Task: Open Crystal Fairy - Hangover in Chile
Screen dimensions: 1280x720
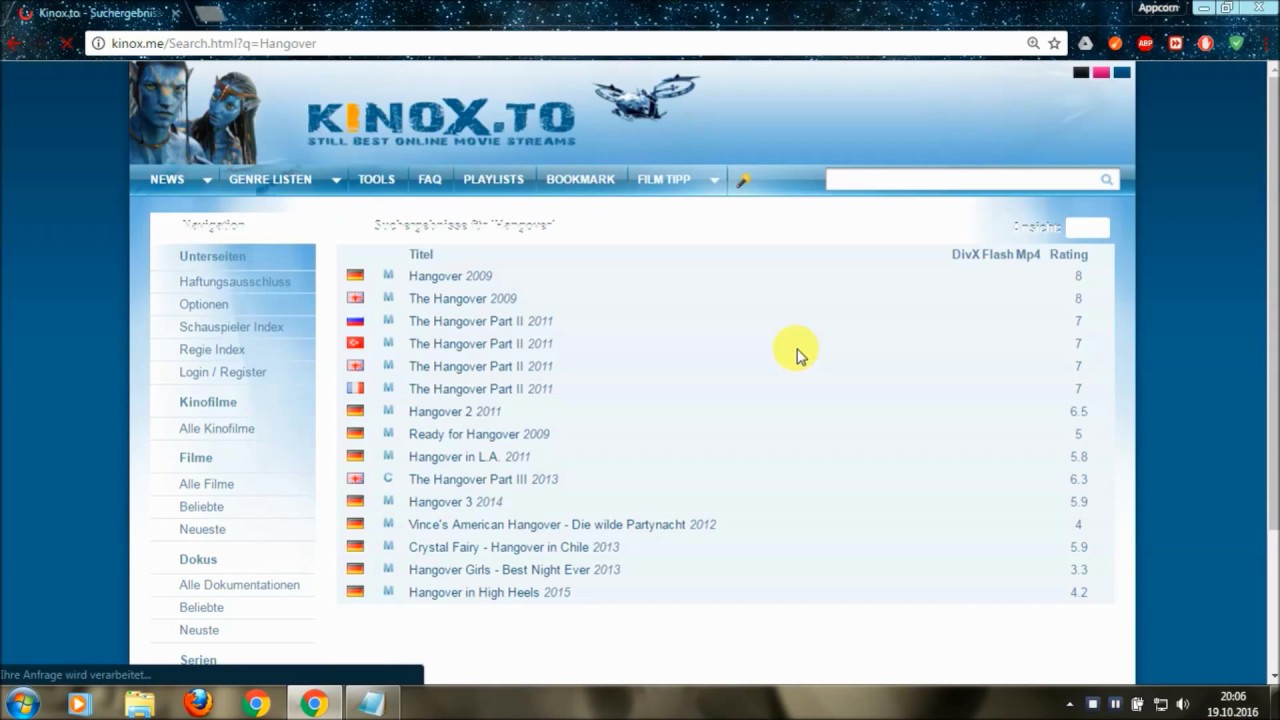Action: (514, 547)
